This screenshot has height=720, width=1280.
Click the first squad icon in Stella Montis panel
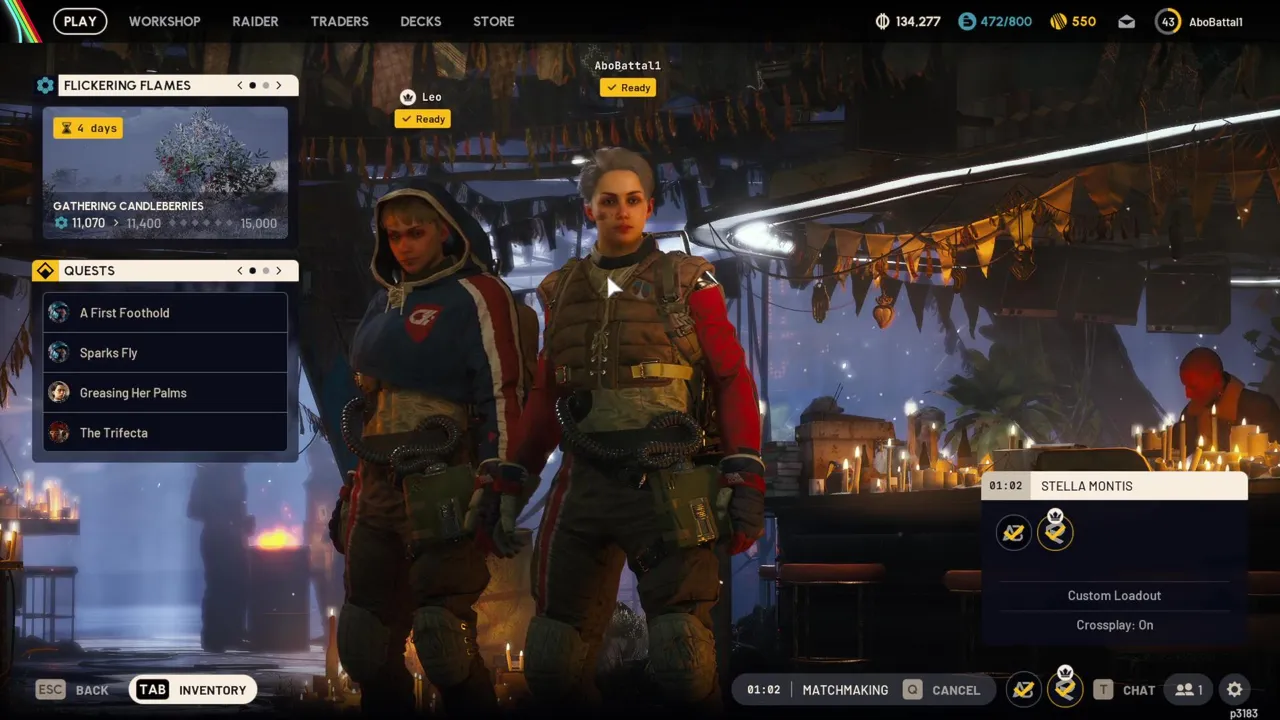pyautogui.click(x=1013, y=533)
